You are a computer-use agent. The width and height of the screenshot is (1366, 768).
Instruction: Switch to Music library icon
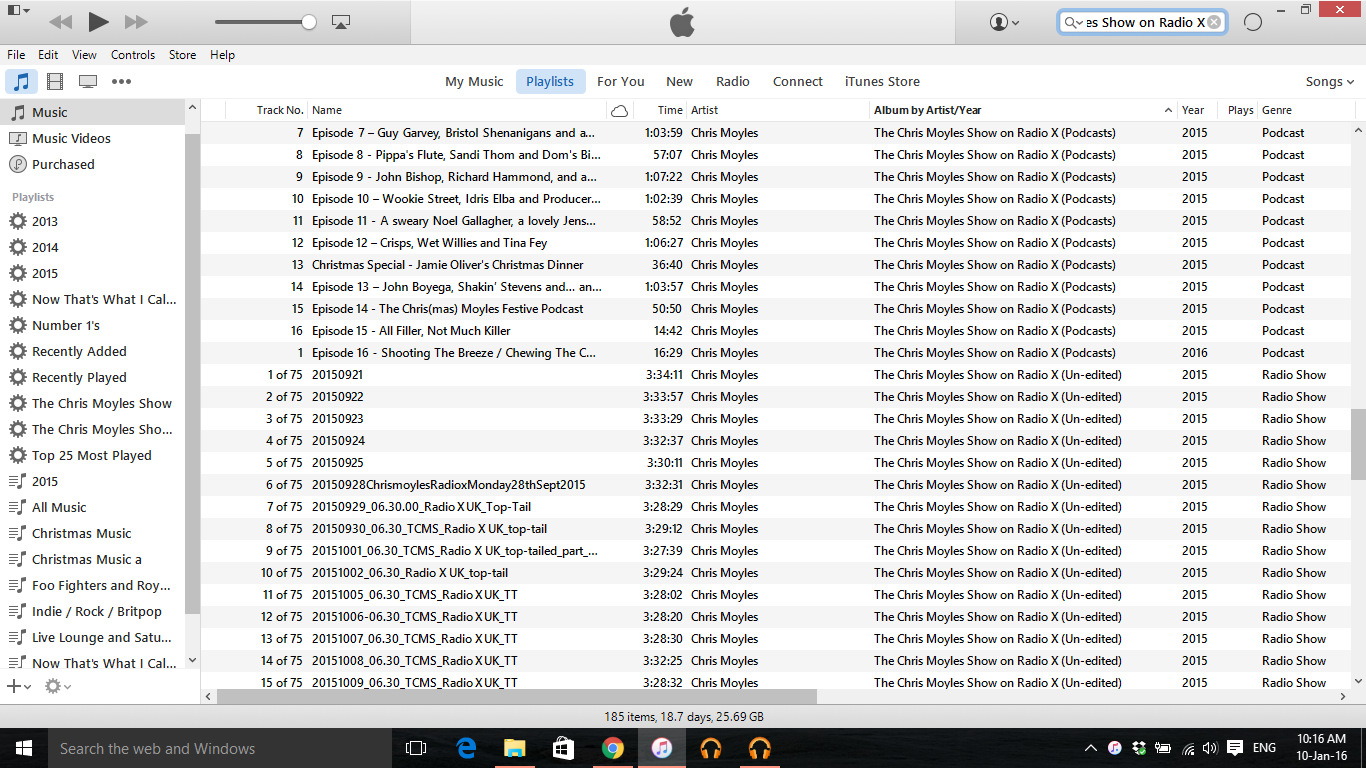tap(21, 82)
